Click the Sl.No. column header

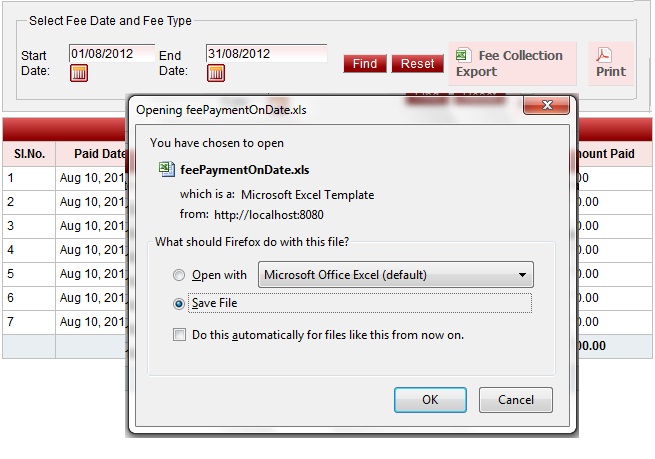click(x=28, y=154)
